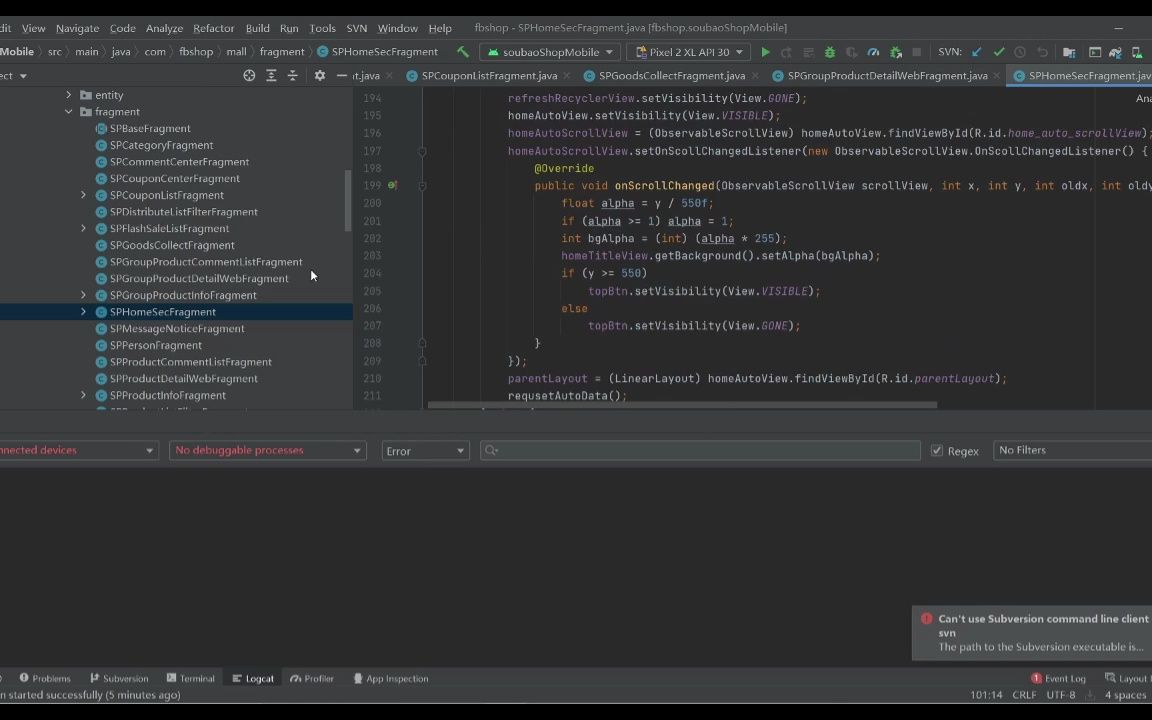The image size is (1152, 720).
Task: Open Project view selector dropdown arrow
Action: (x=24, y=76)
